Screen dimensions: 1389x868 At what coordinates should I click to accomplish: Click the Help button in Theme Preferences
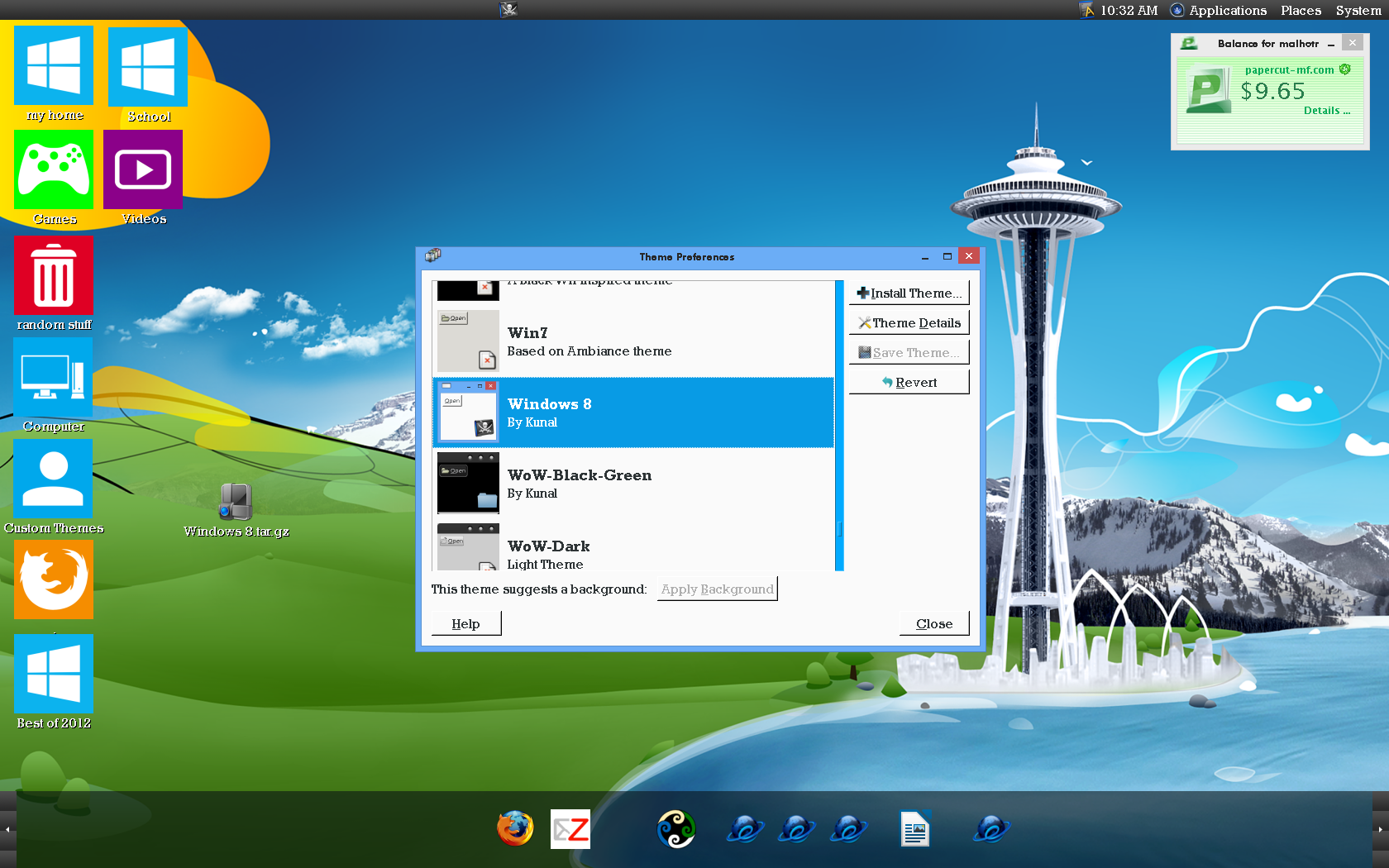(x=465, y=624)
